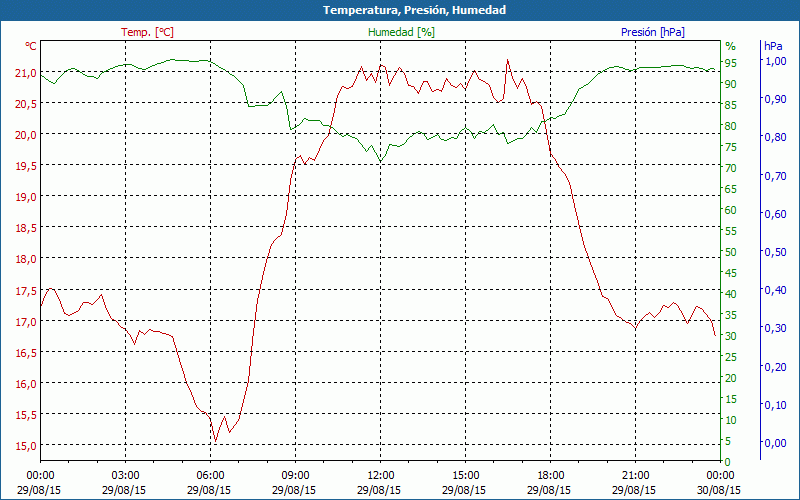This screenshot has width=800, height=500.
Task: Click the '16,0' temperature axis value
Action: coord(26,384)
